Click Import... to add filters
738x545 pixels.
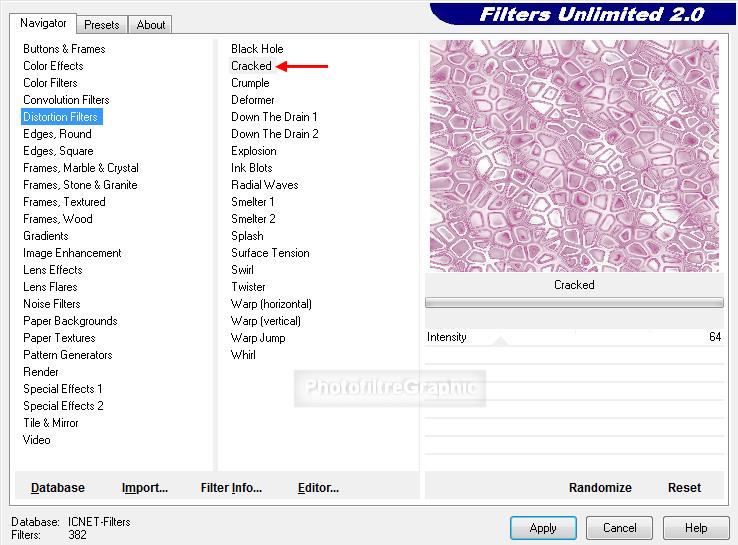(144, 488)
